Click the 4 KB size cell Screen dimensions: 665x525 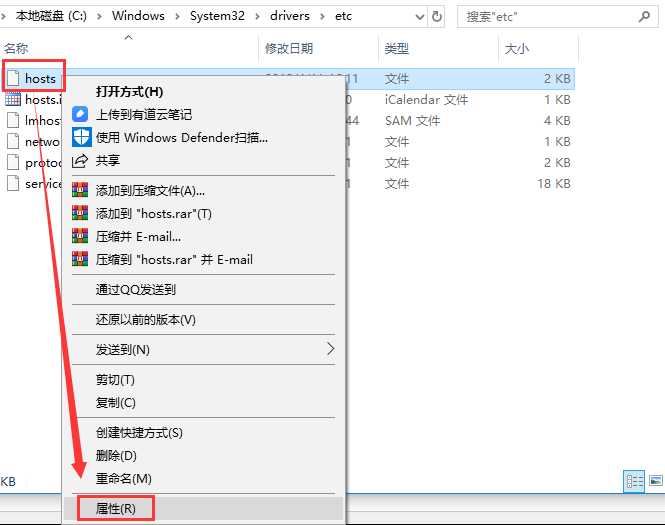tap(557, 120)
